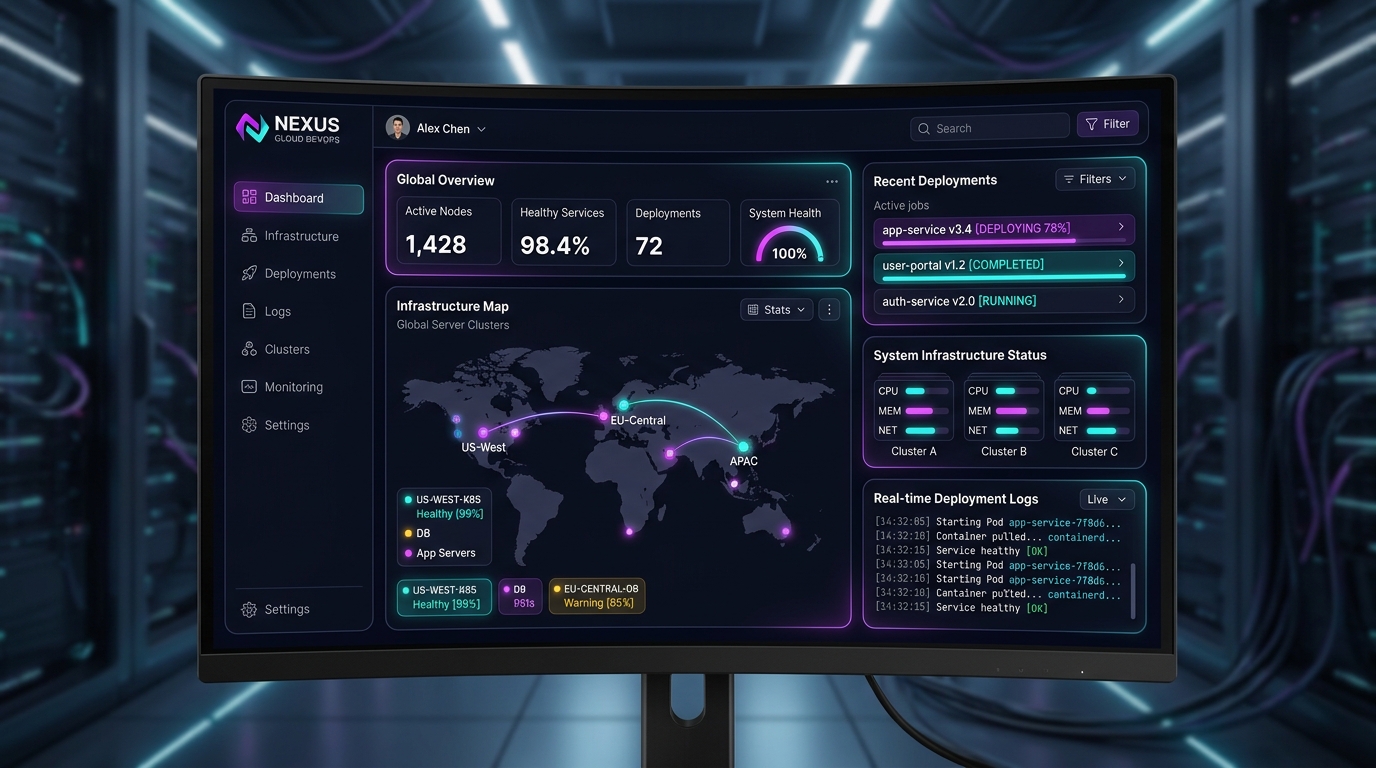The height and width of the screenshot is (768, 1376).
Task: Open the Live dropdown in deployment logs
Action: point(1106,499)
